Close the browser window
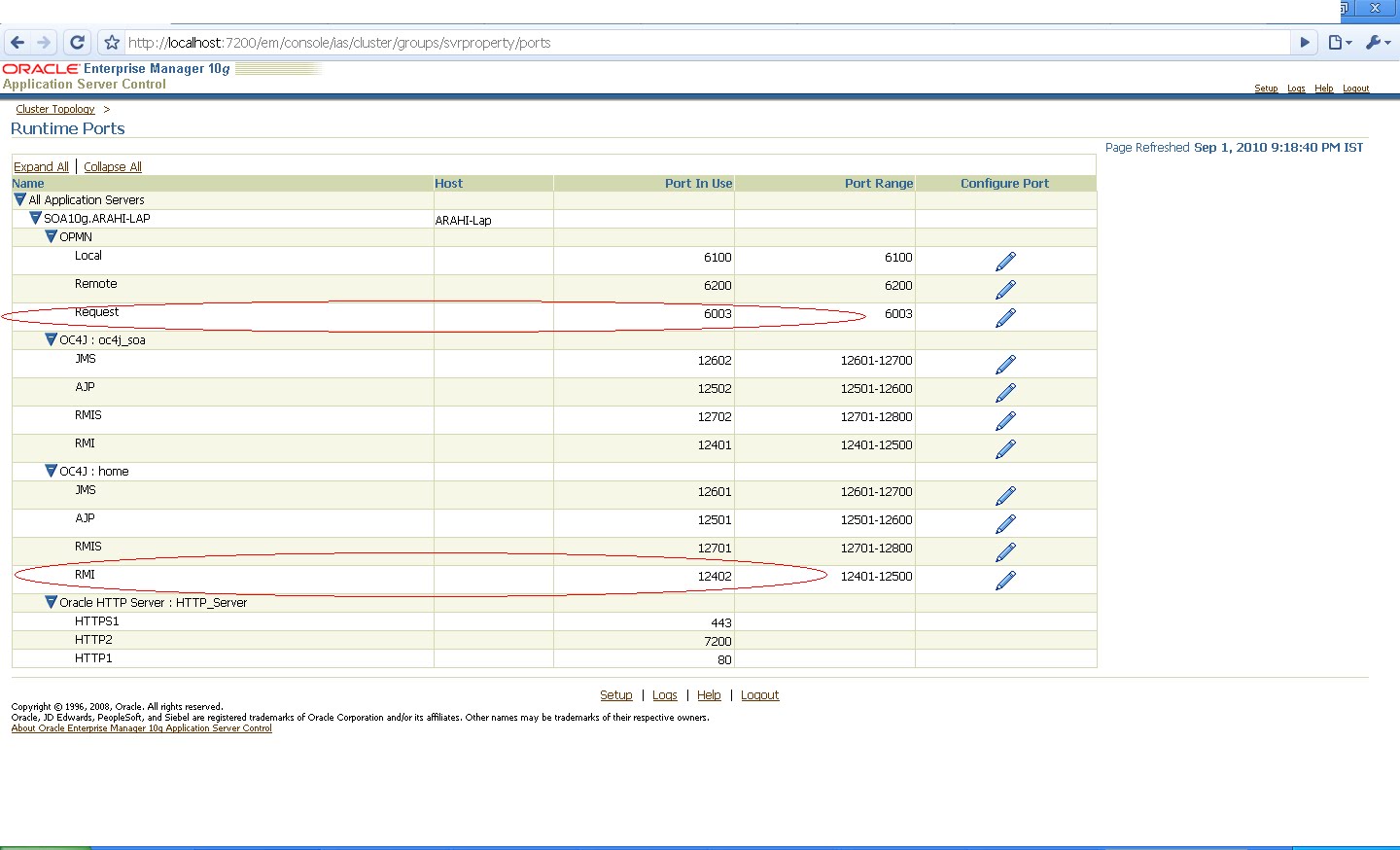The height and width of the screenshot is (850, 1400). click(x=1375, y=8)
